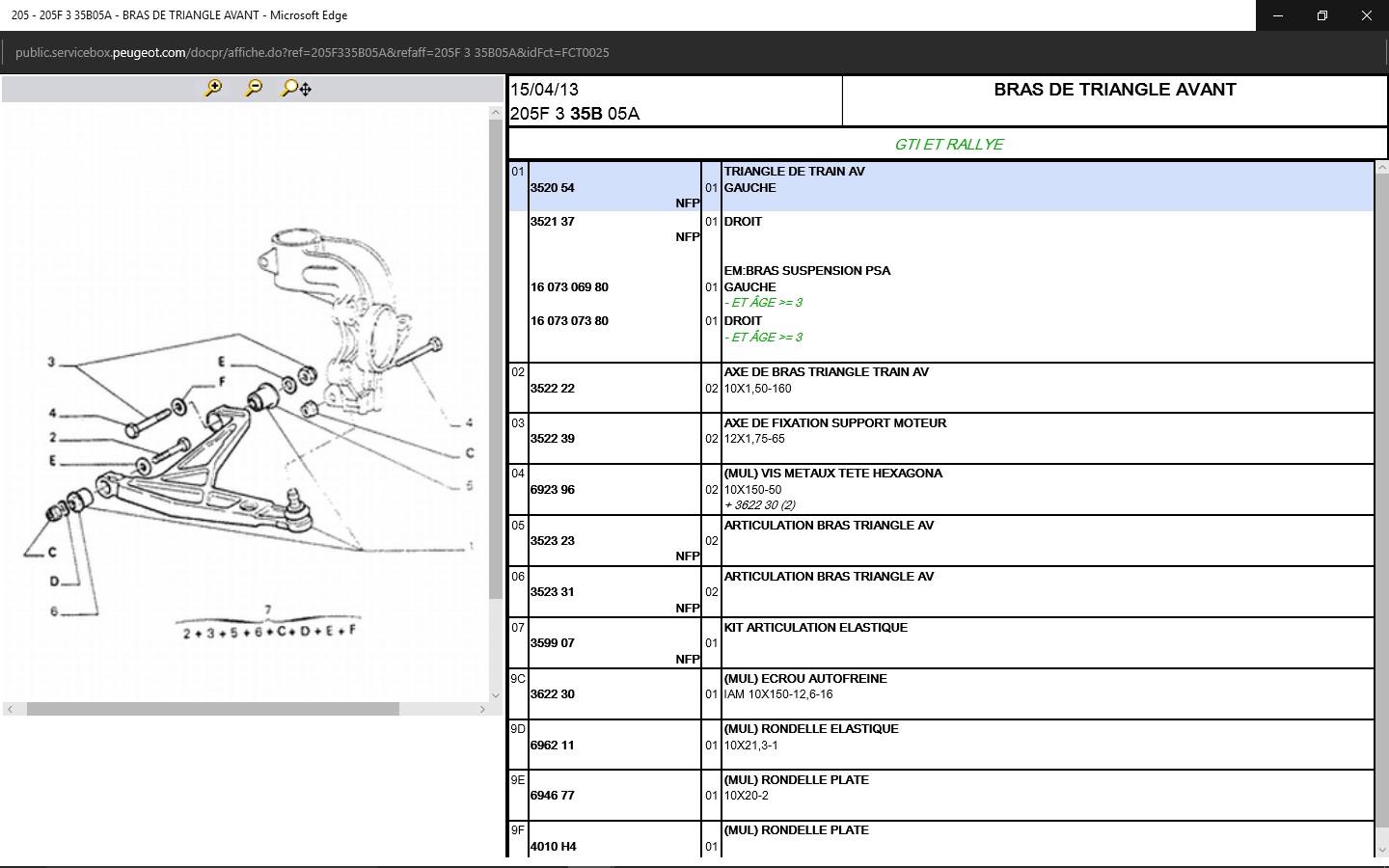1389x868 pixels.
Task: Click part number 3622 30 for self-locking nut
Action: 553,694
